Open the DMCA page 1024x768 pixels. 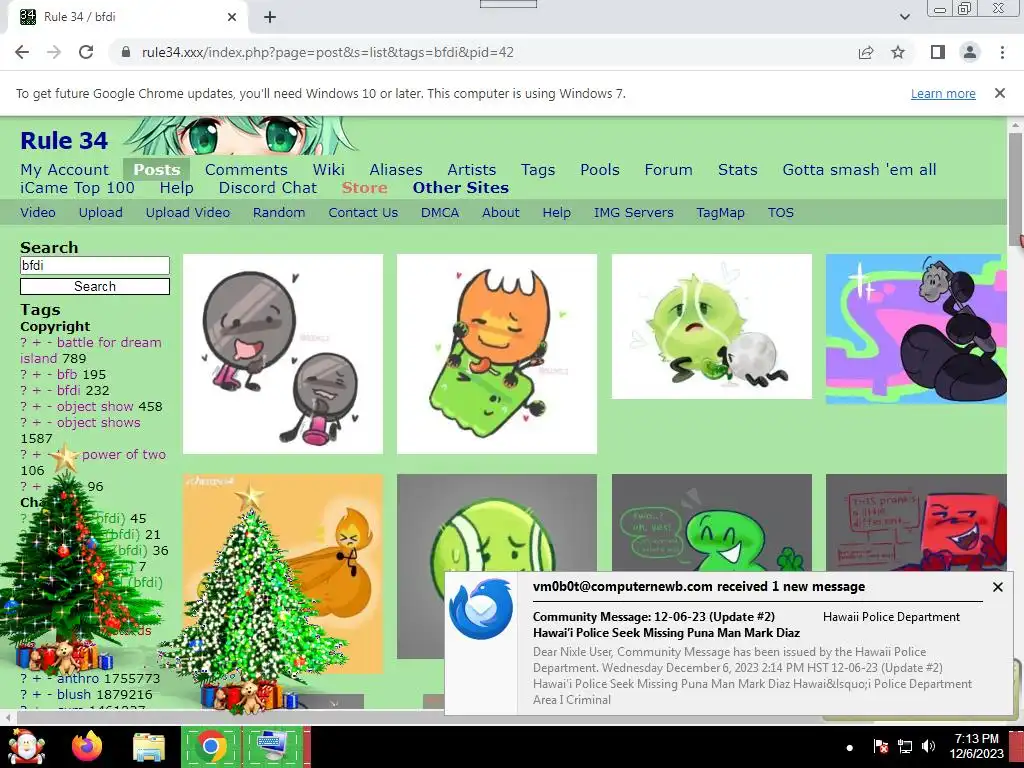[440, 212]
